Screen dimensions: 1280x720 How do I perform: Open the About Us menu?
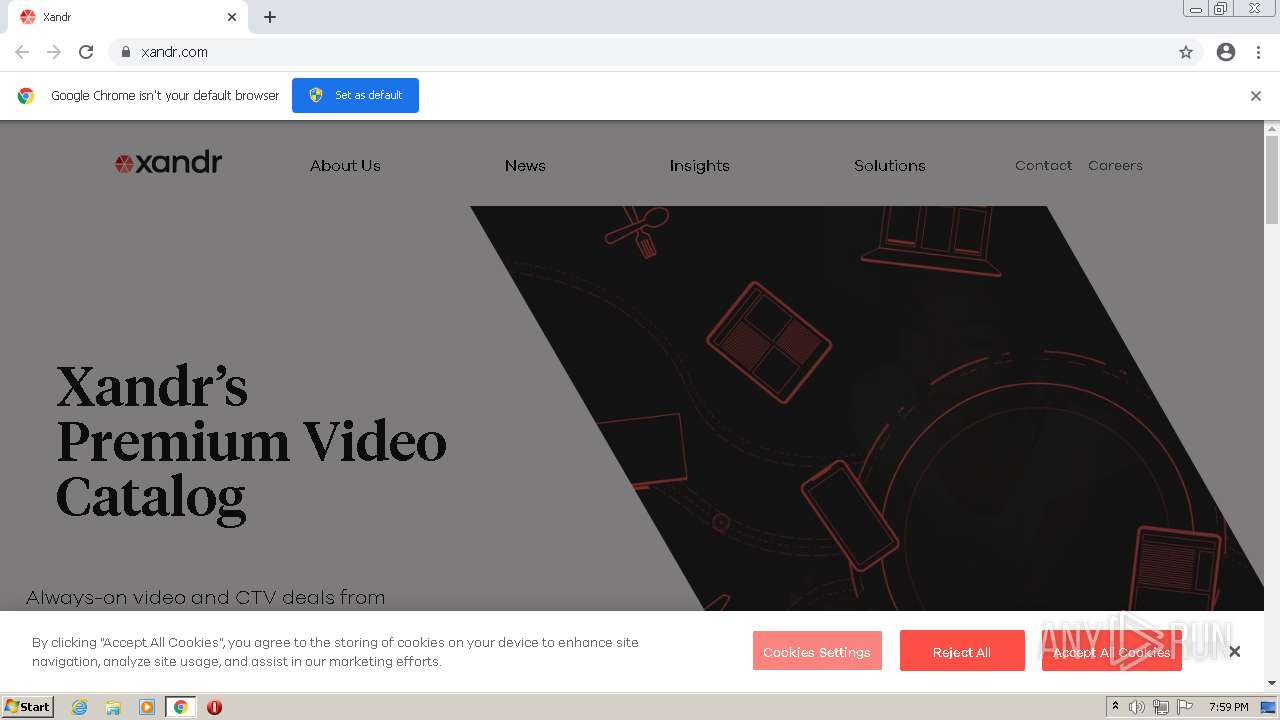(345, 166)
